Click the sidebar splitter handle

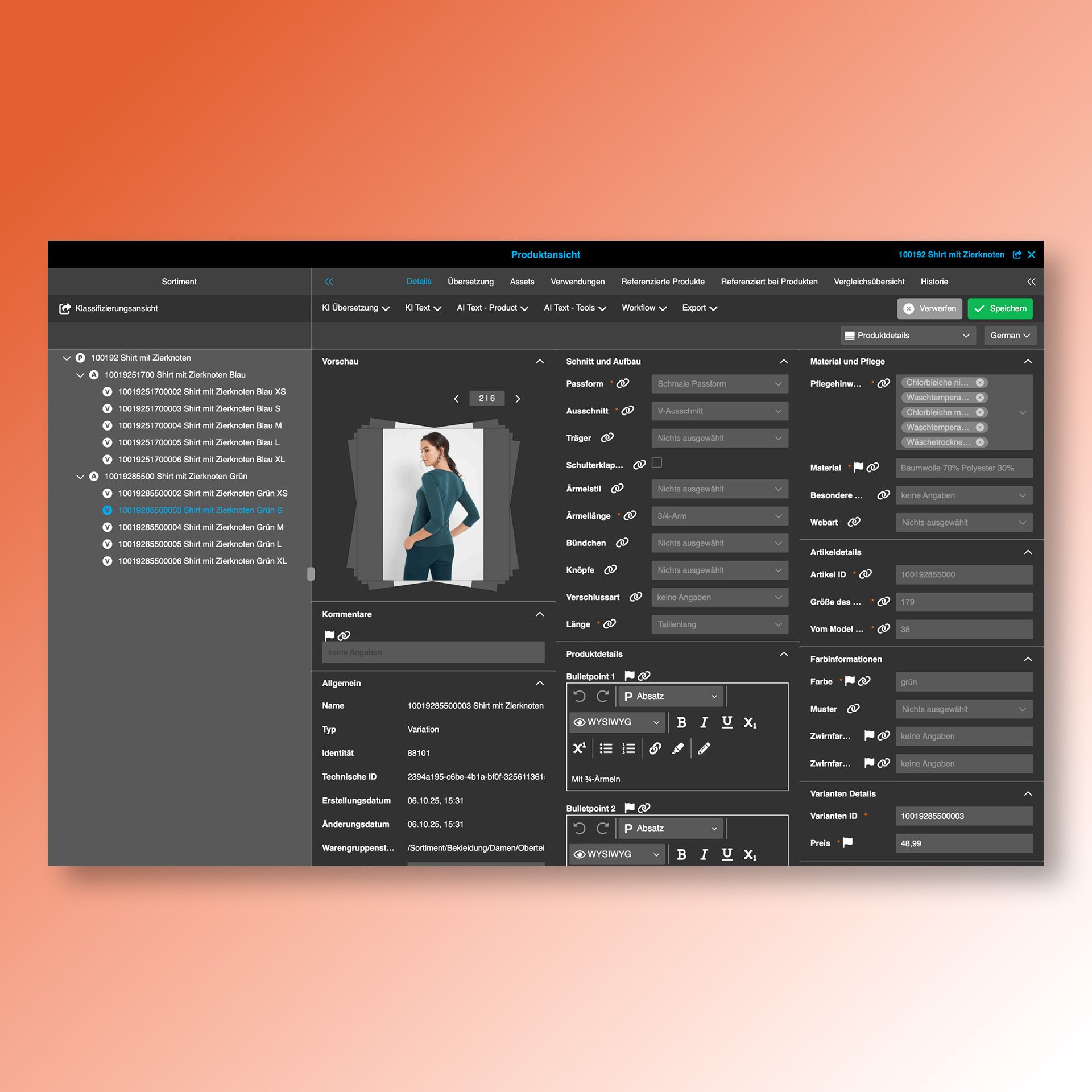click(311, 573)
